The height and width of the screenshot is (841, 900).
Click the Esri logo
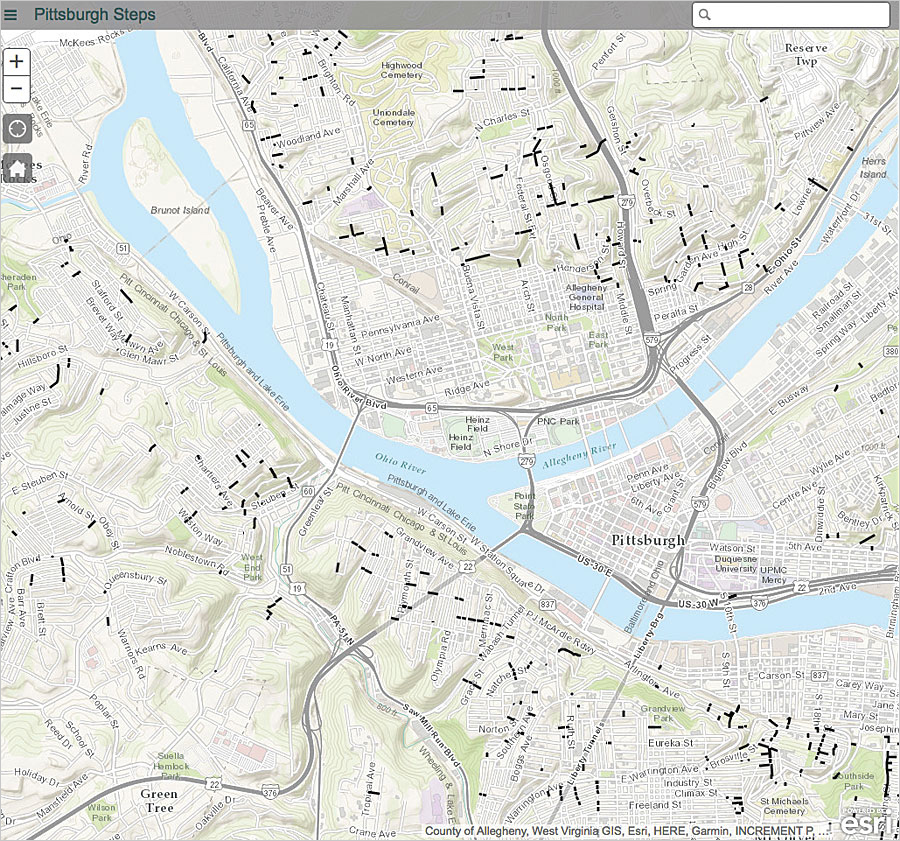(x=868, y=824)
